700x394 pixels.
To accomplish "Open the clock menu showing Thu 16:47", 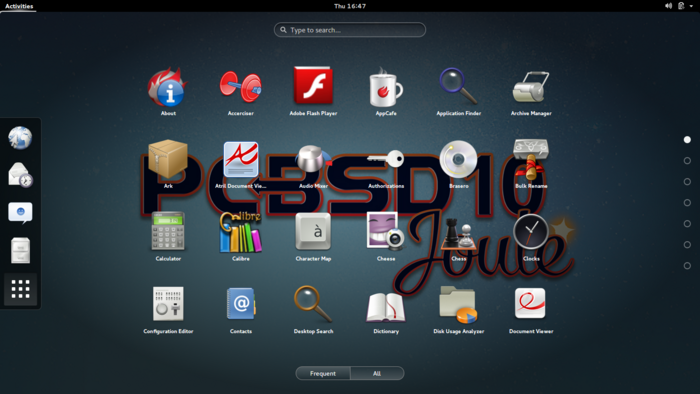I will [x=350, y=6].
